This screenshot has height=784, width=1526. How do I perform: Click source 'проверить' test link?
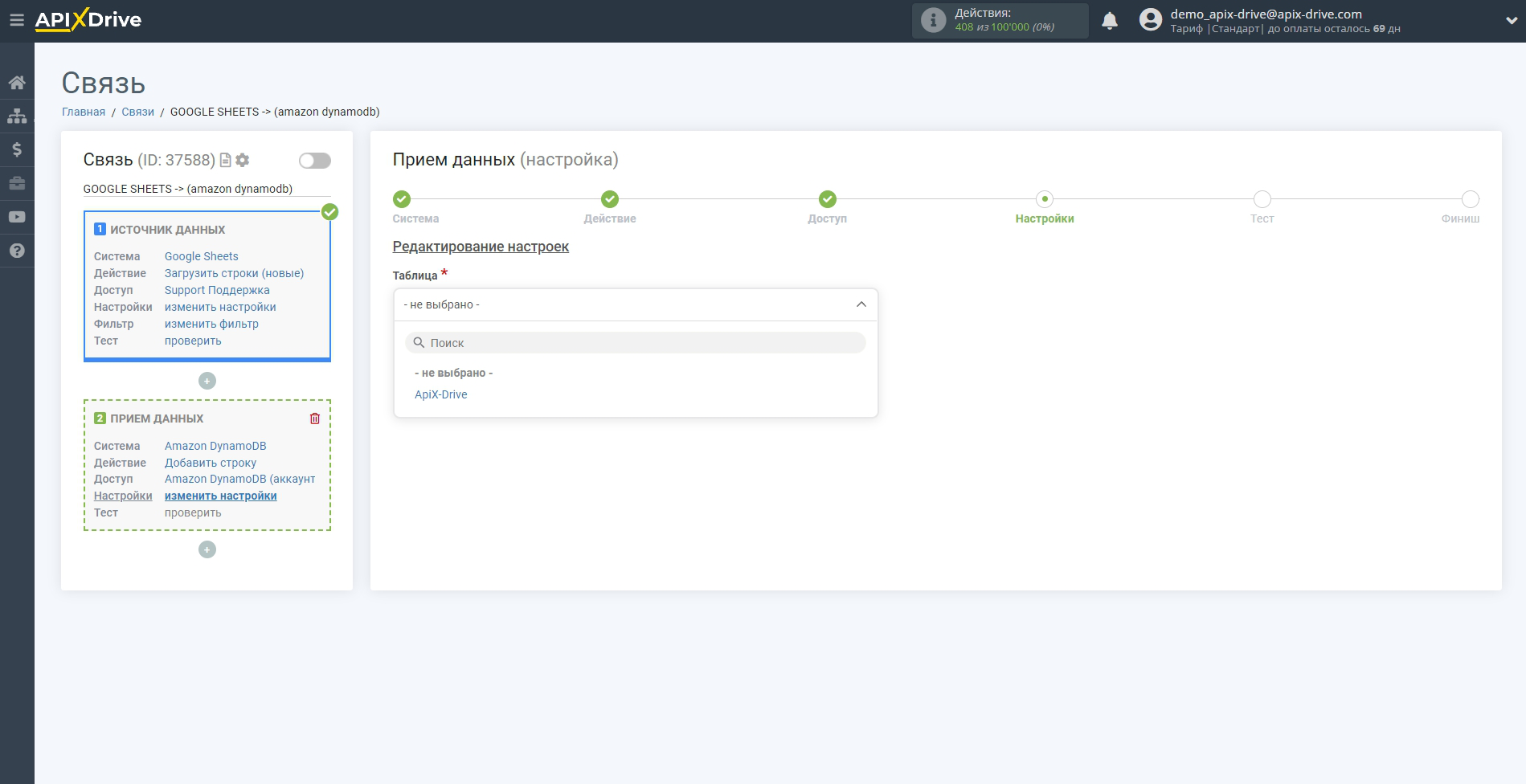coord(193,341)
